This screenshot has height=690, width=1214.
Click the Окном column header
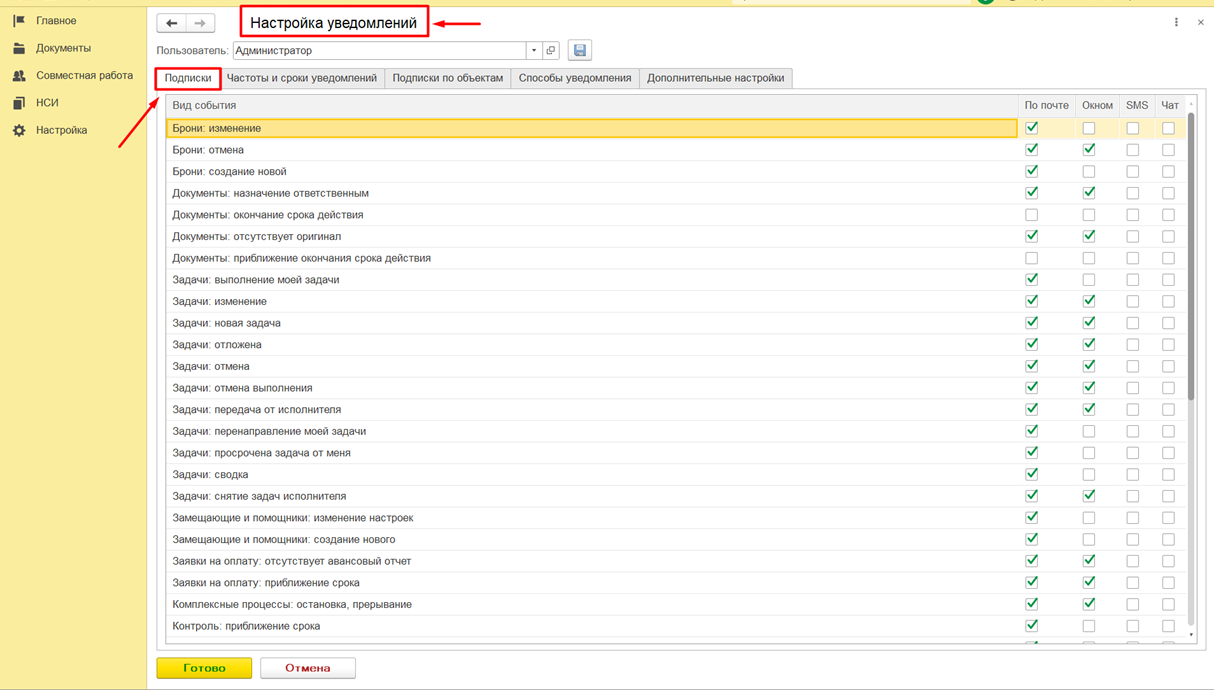(x=1097, y=105)
